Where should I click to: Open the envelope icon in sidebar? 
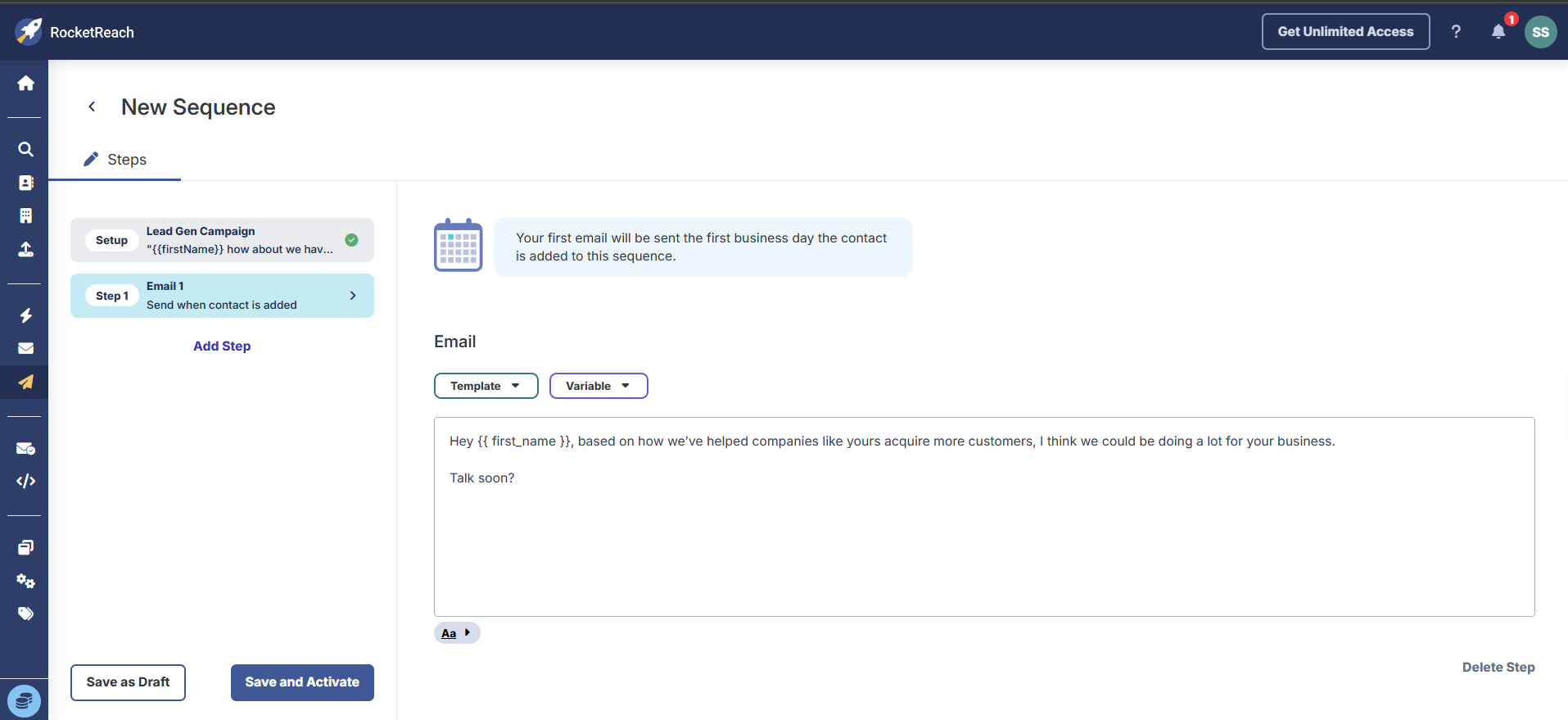click(x=25, y=348)
